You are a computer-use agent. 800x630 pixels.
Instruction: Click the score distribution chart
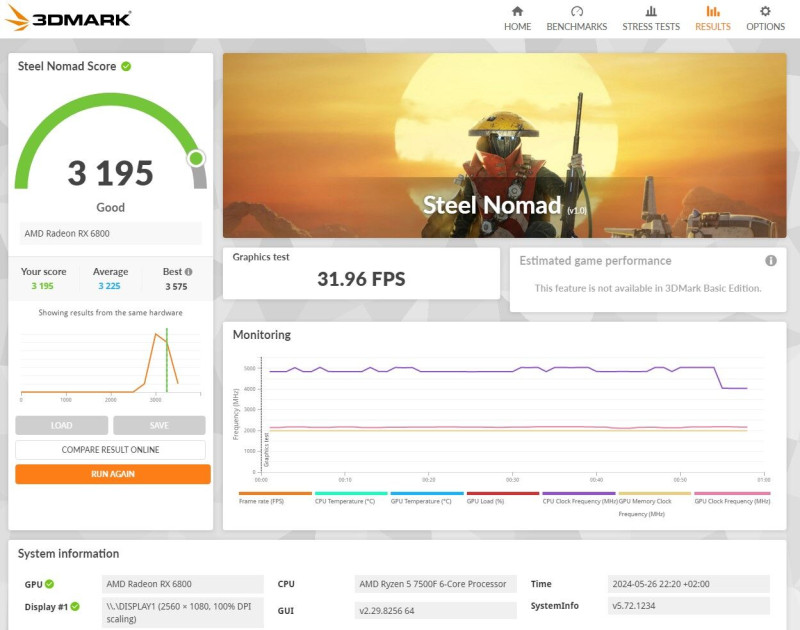click(110, 365)
